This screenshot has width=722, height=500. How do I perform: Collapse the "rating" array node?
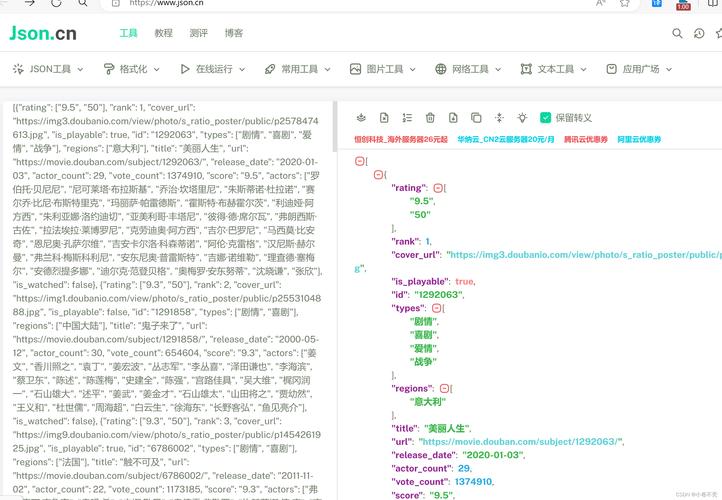438,188
